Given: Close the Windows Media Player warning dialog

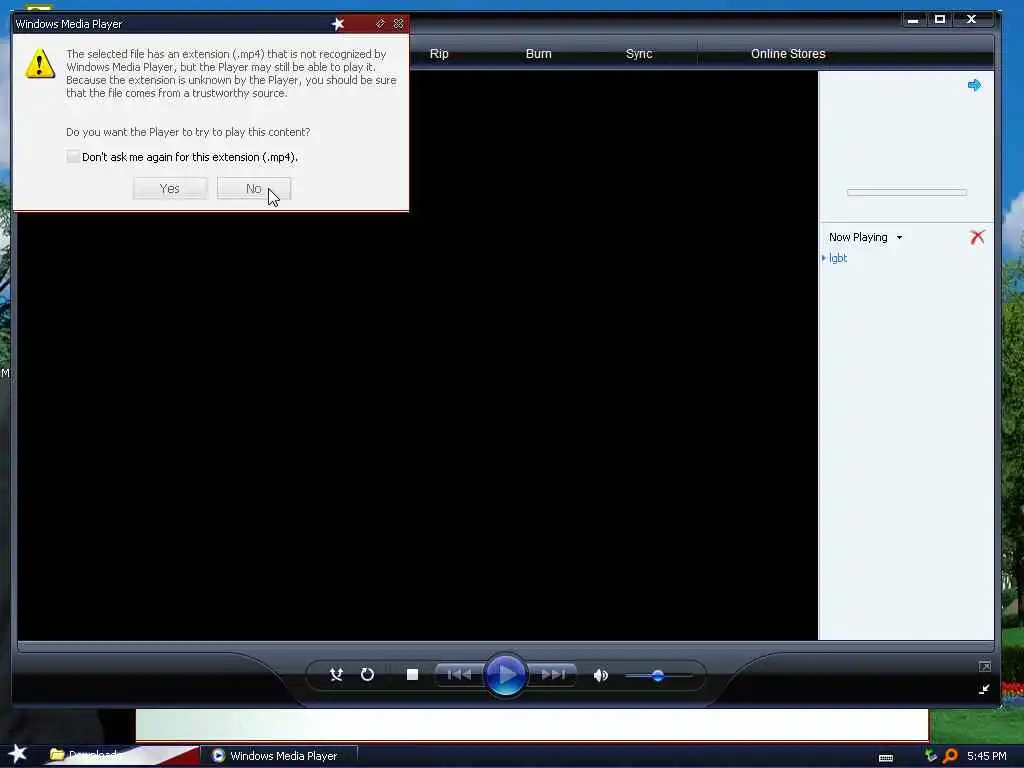Looking at the screenshot, I should click(x=398, y=24).
